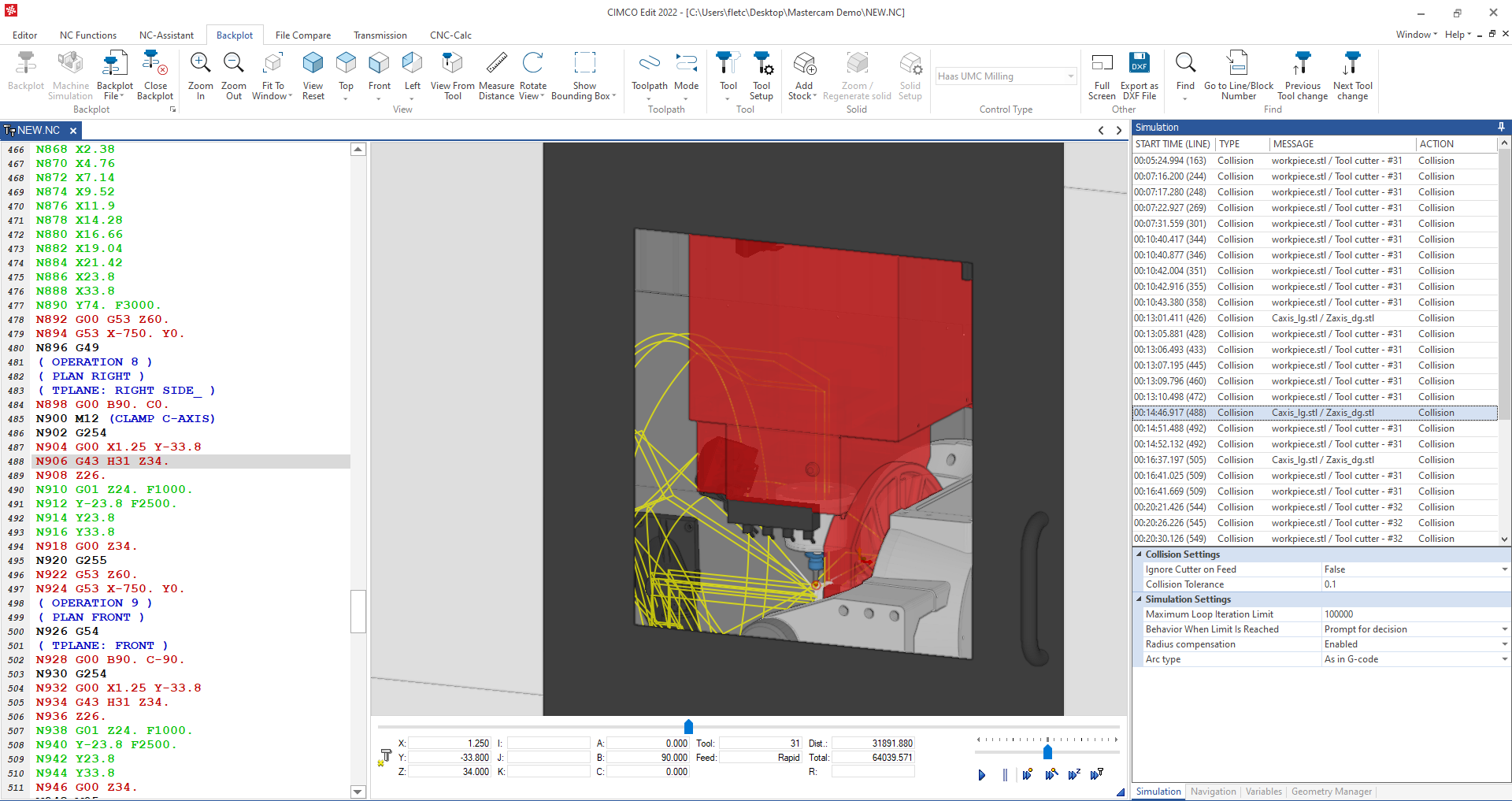Add Stock to the simulation
Viewport: 1512px width, 801px height.
point(802,75)
